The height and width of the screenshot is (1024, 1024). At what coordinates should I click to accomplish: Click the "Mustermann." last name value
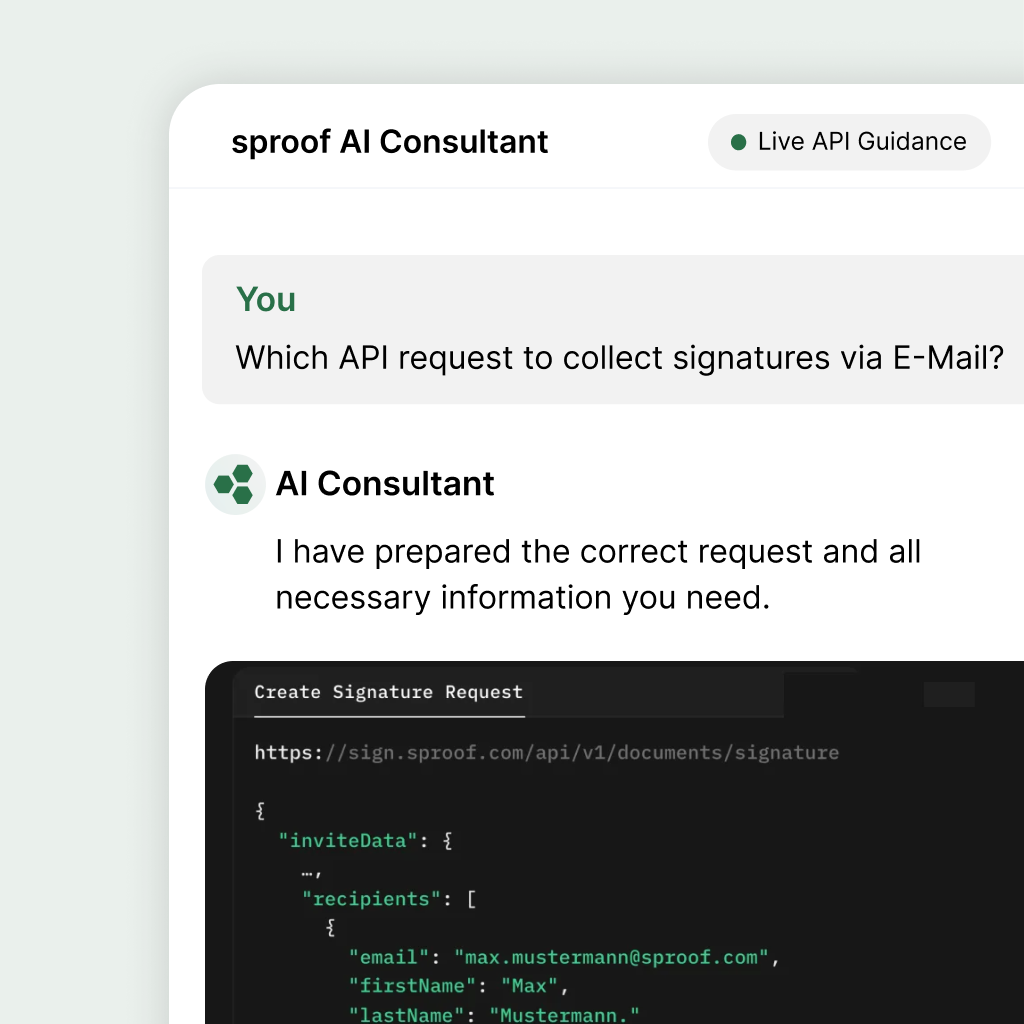(x=564, y=1015)
